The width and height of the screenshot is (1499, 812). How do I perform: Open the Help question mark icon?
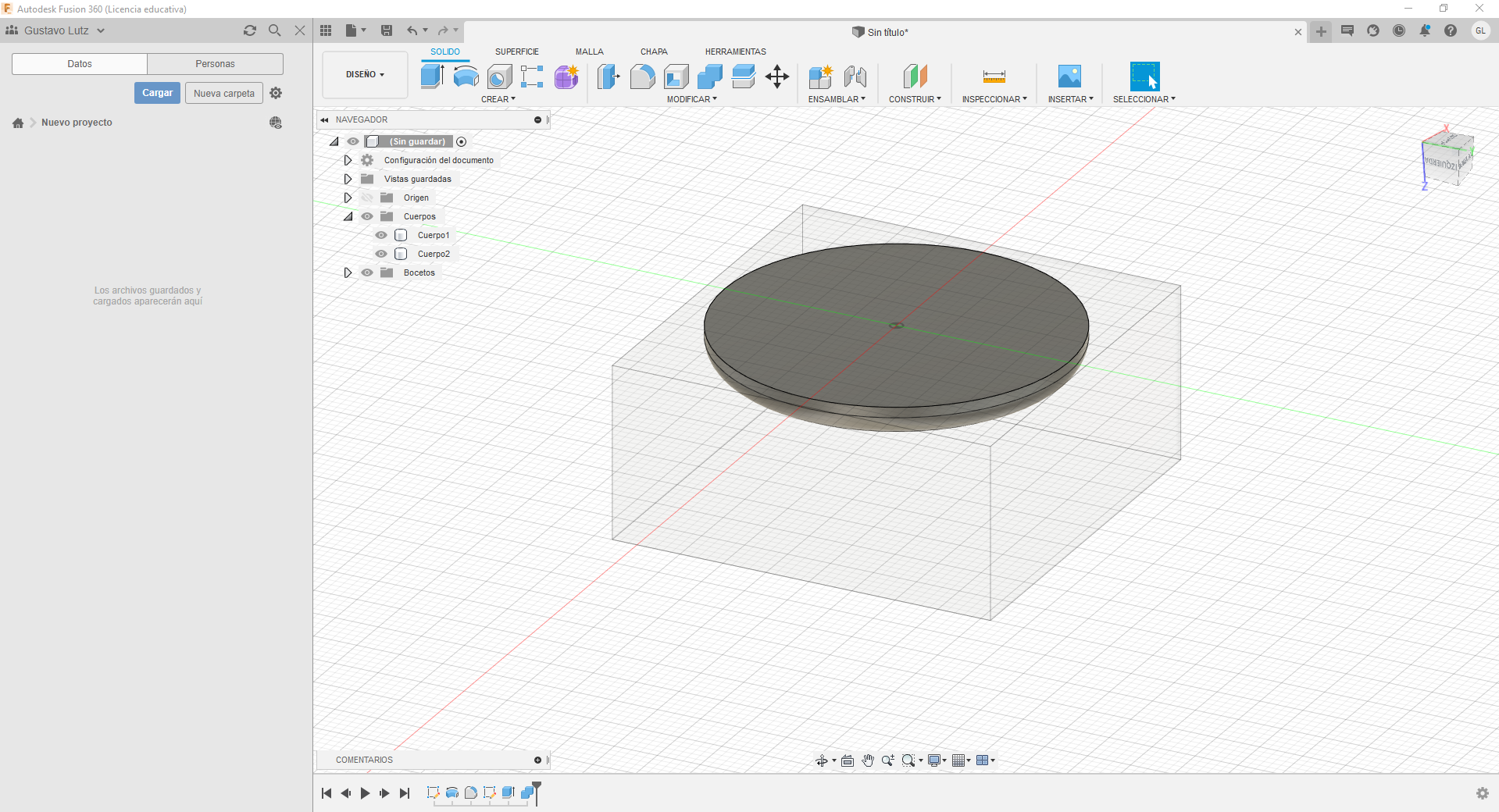pos(1451,30)
